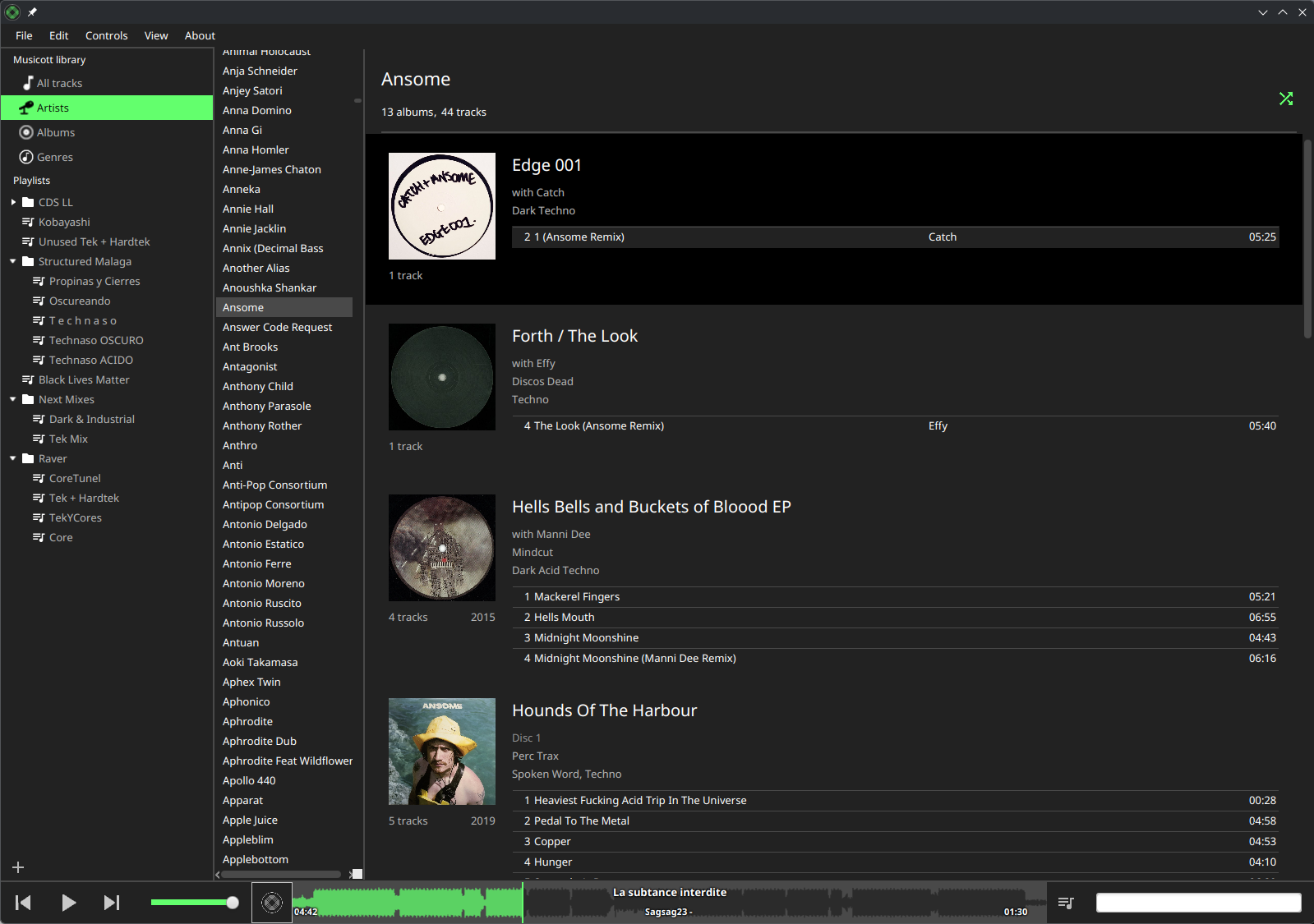Click the shuffle artist tracks icon
1314x924 pixels.
1286,99
